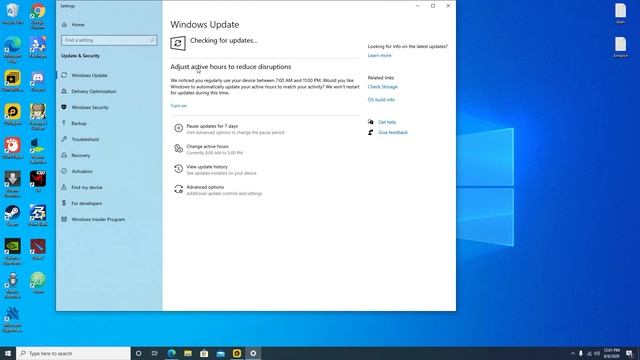Click the search magnifier in Find a setting
Image resolution: width=640 pixels, height=360 pixels.
click(x=152, y=40)
